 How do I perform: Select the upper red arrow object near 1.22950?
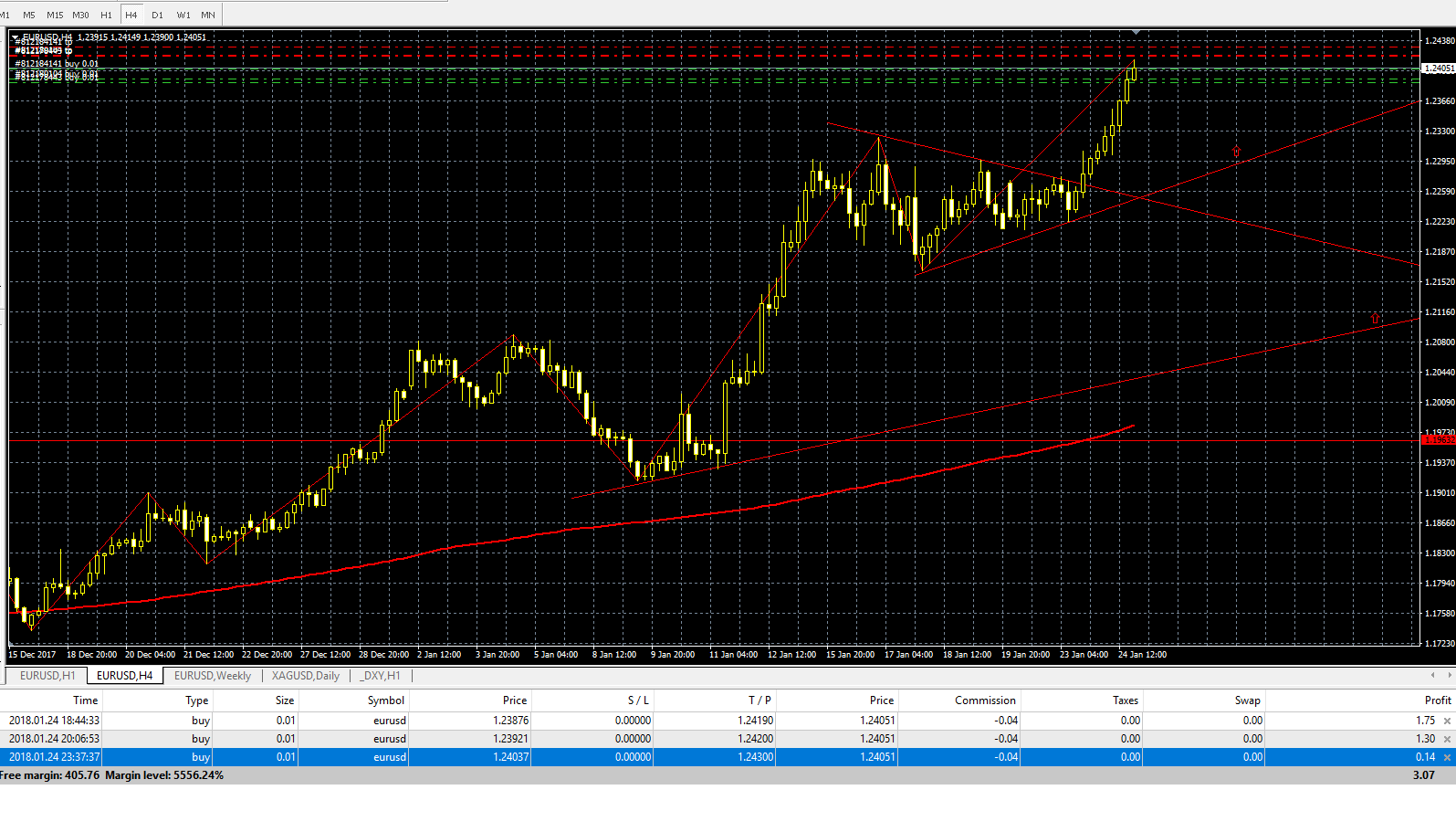[1237, 153]
